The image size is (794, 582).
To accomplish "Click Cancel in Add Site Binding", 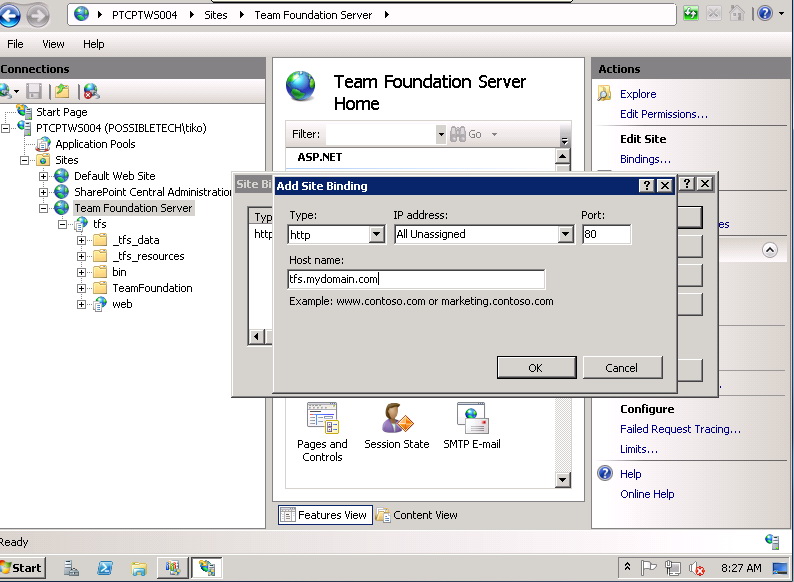I will click(x=622, y=368).
